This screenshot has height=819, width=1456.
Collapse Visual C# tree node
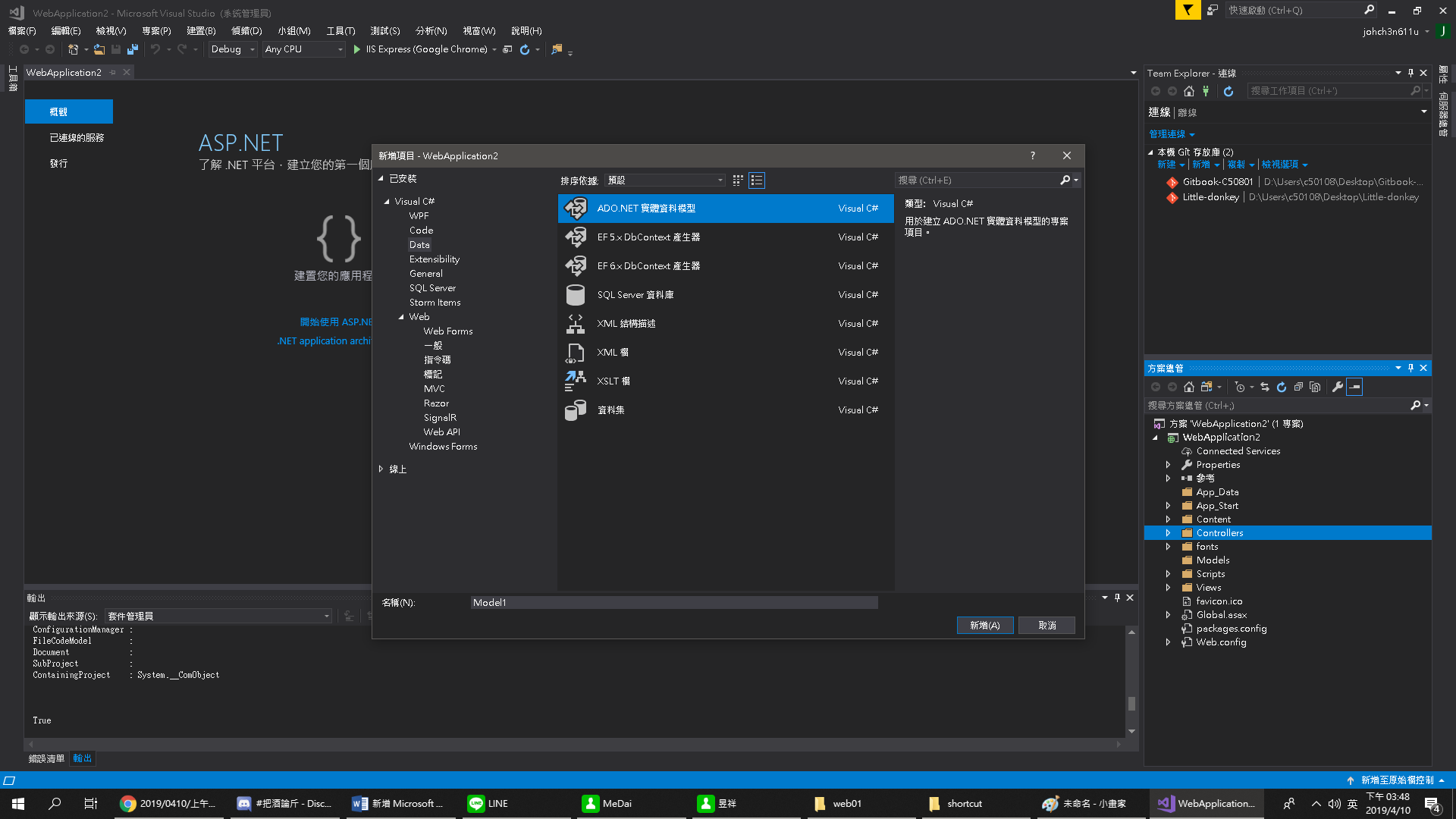(x=387, y=202)
